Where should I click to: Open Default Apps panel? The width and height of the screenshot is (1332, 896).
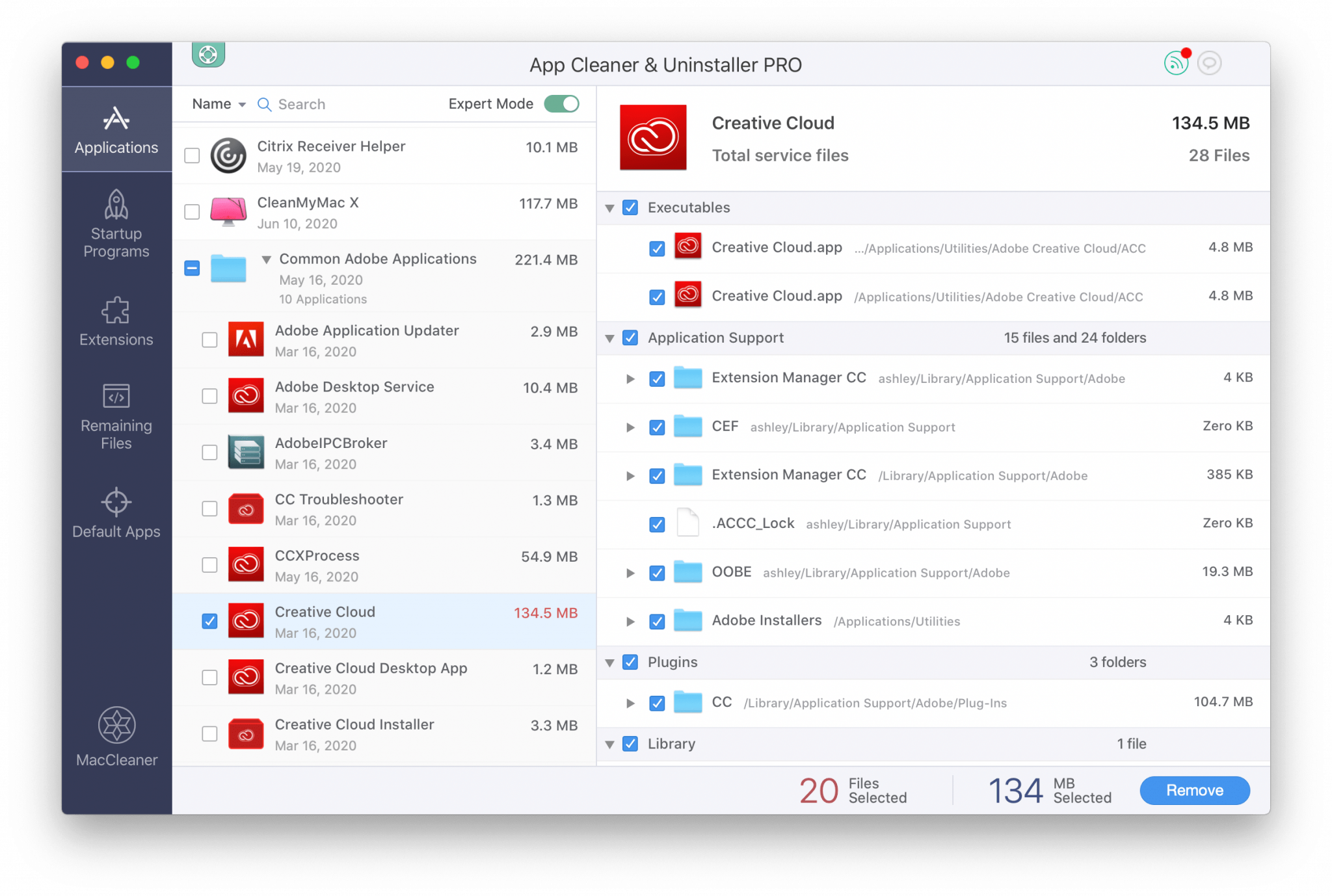tap(115, 514)
